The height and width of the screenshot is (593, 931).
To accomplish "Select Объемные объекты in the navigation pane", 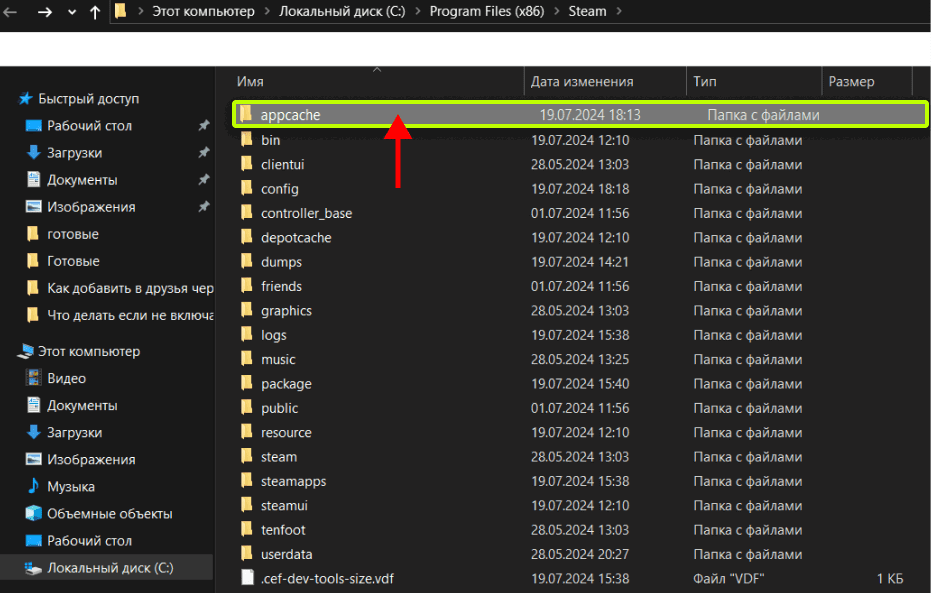I will point(110,513).
